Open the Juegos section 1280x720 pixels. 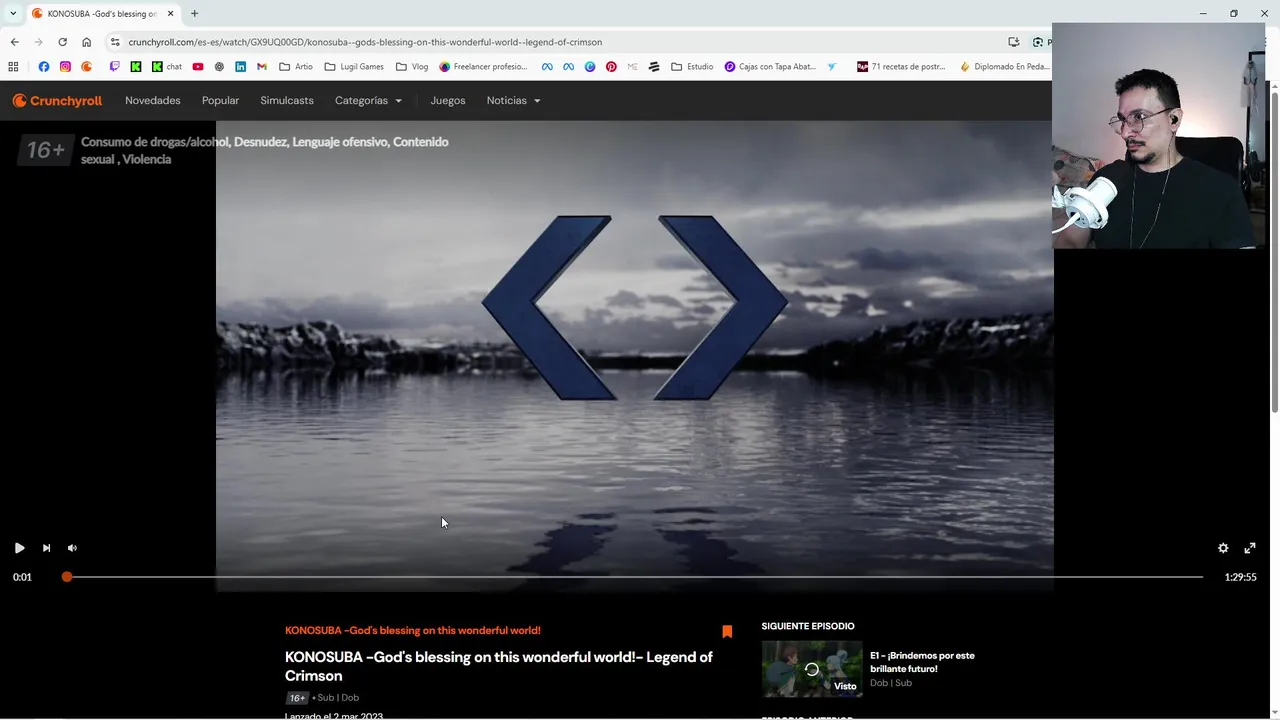tap(448, 100)
